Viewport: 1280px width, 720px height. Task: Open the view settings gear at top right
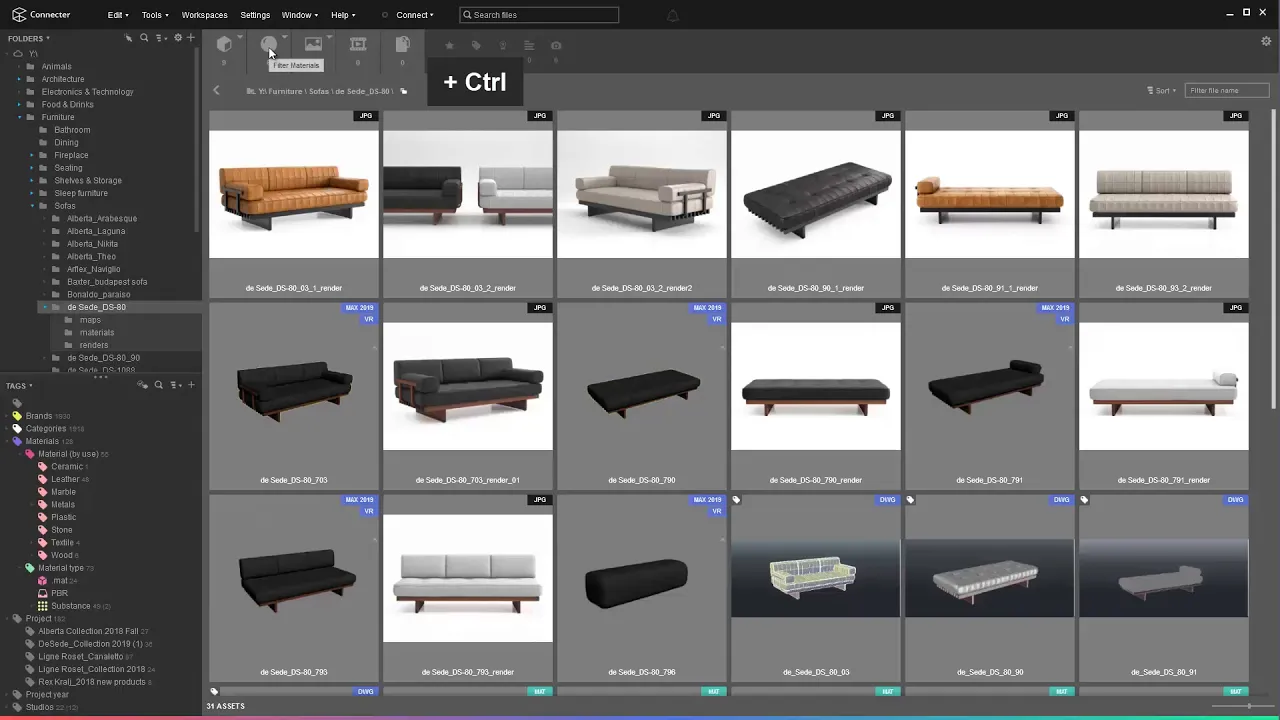point(1266,41)
